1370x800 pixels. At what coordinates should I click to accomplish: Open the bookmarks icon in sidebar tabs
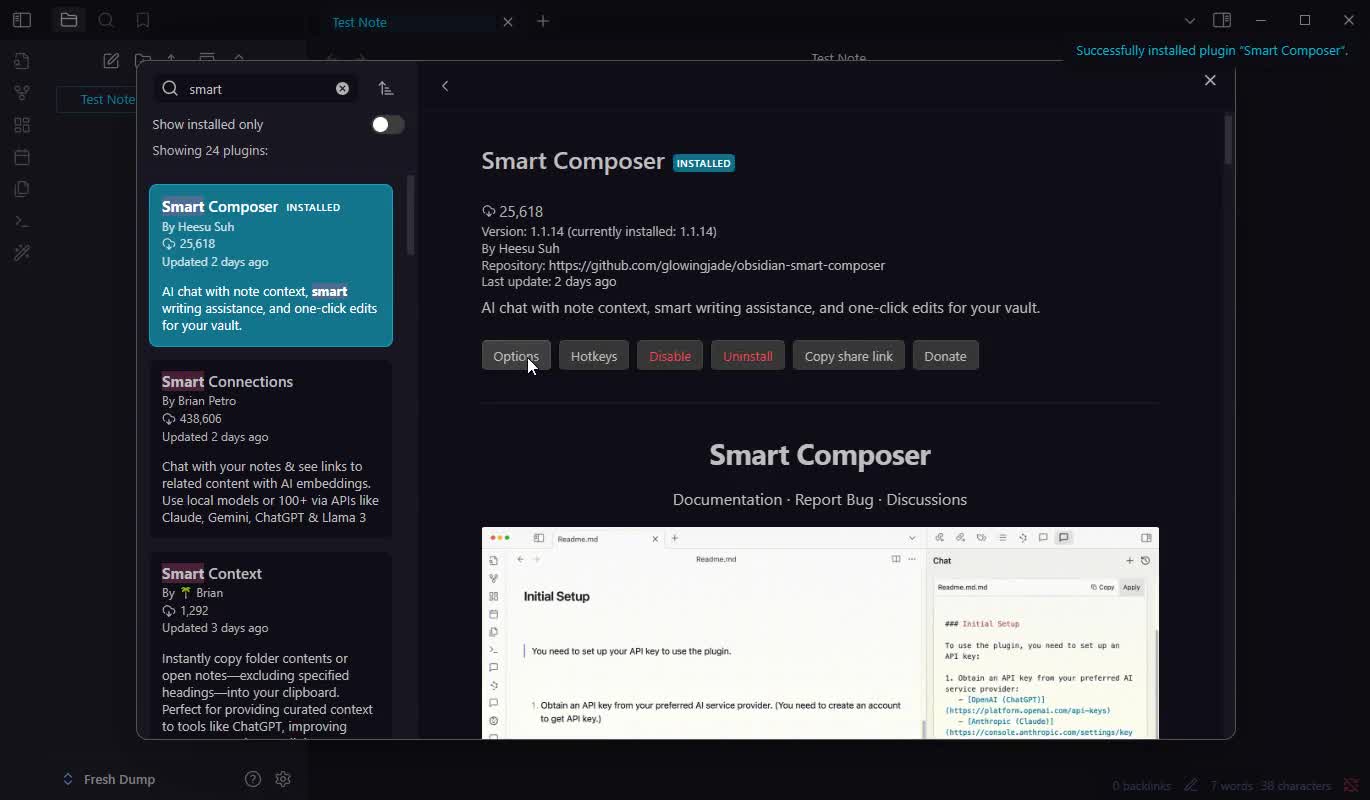(x=143, y=20)
